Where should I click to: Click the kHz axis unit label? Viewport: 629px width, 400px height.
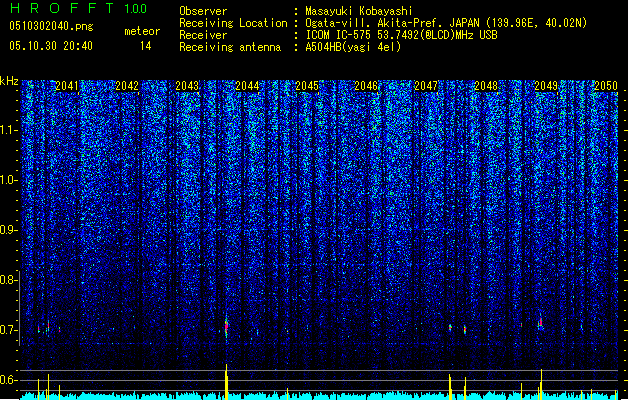point(9,81)
